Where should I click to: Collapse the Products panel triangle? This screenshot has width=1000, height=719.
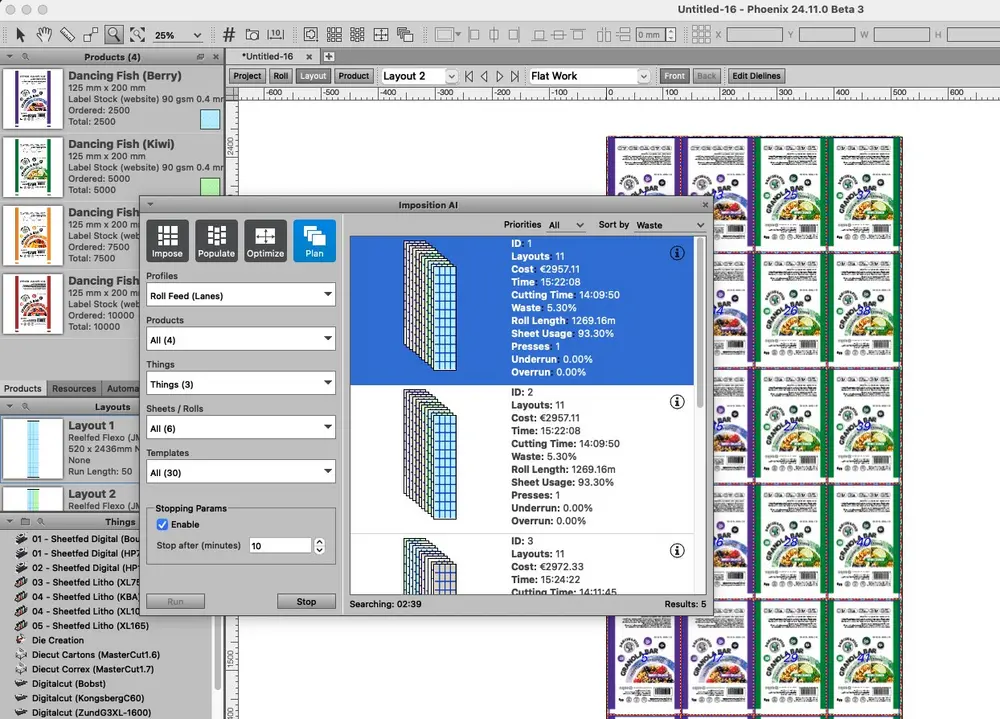point(10,57)
